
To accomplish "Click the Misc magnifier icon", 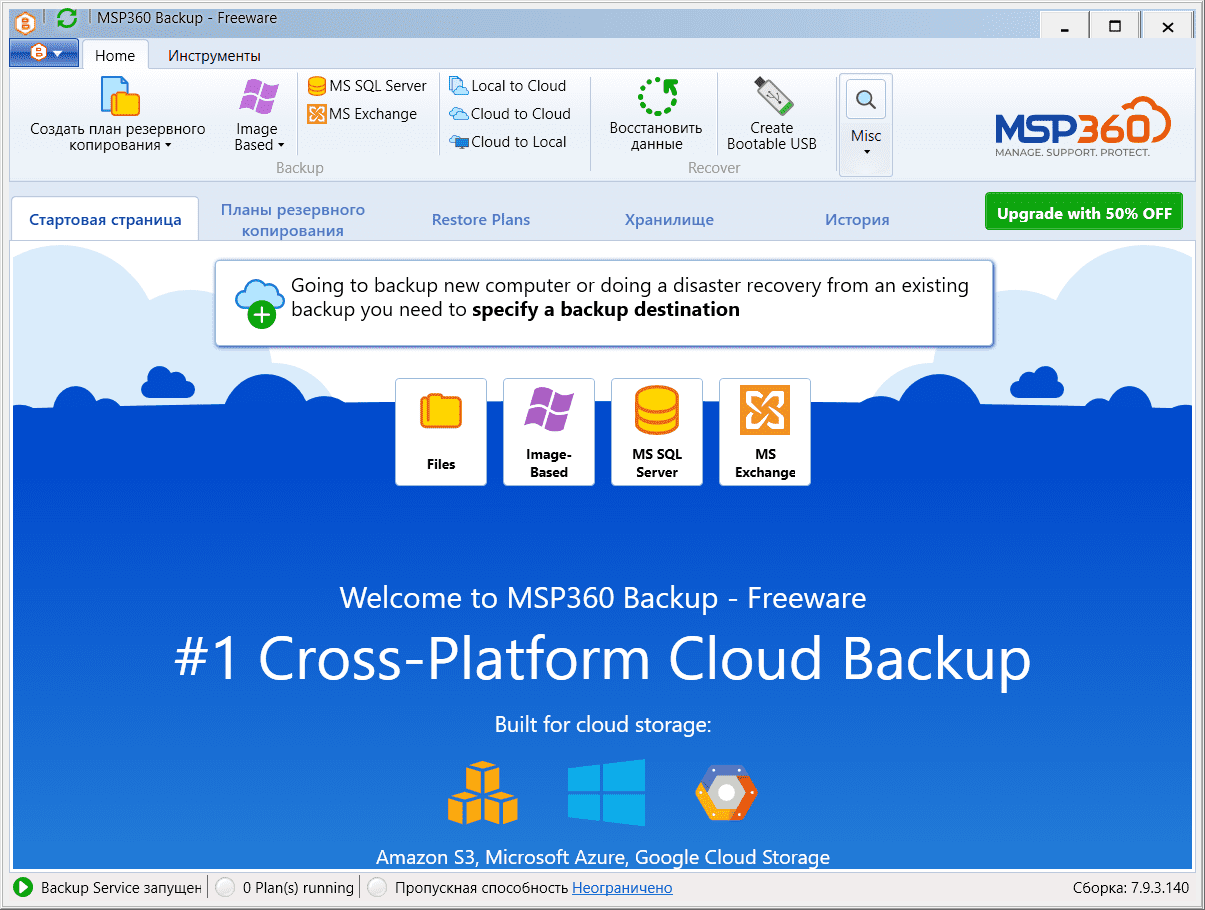I will 866,99.
